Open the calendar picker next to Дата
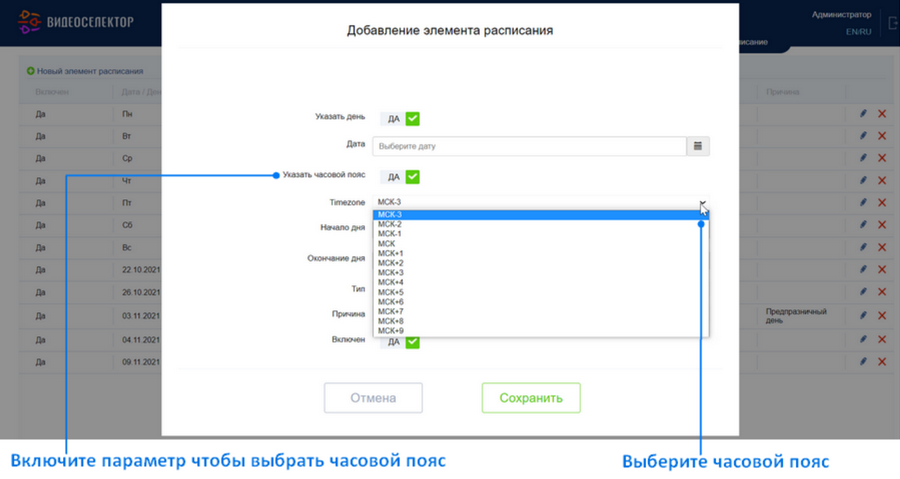900x479 pixels. coord(698,146)
